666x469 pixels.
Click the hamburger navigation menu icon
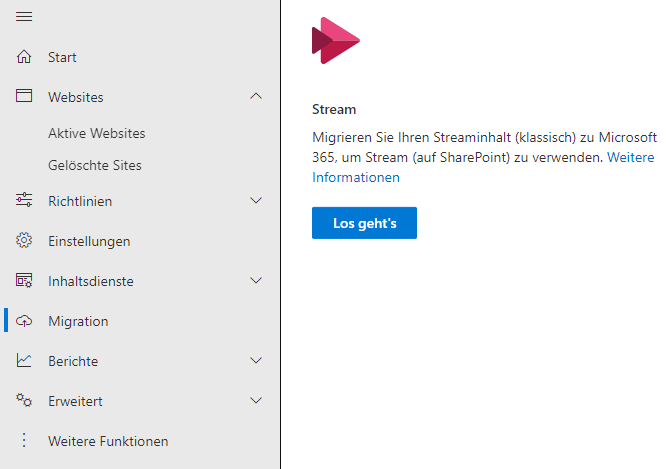pos(24,17)
